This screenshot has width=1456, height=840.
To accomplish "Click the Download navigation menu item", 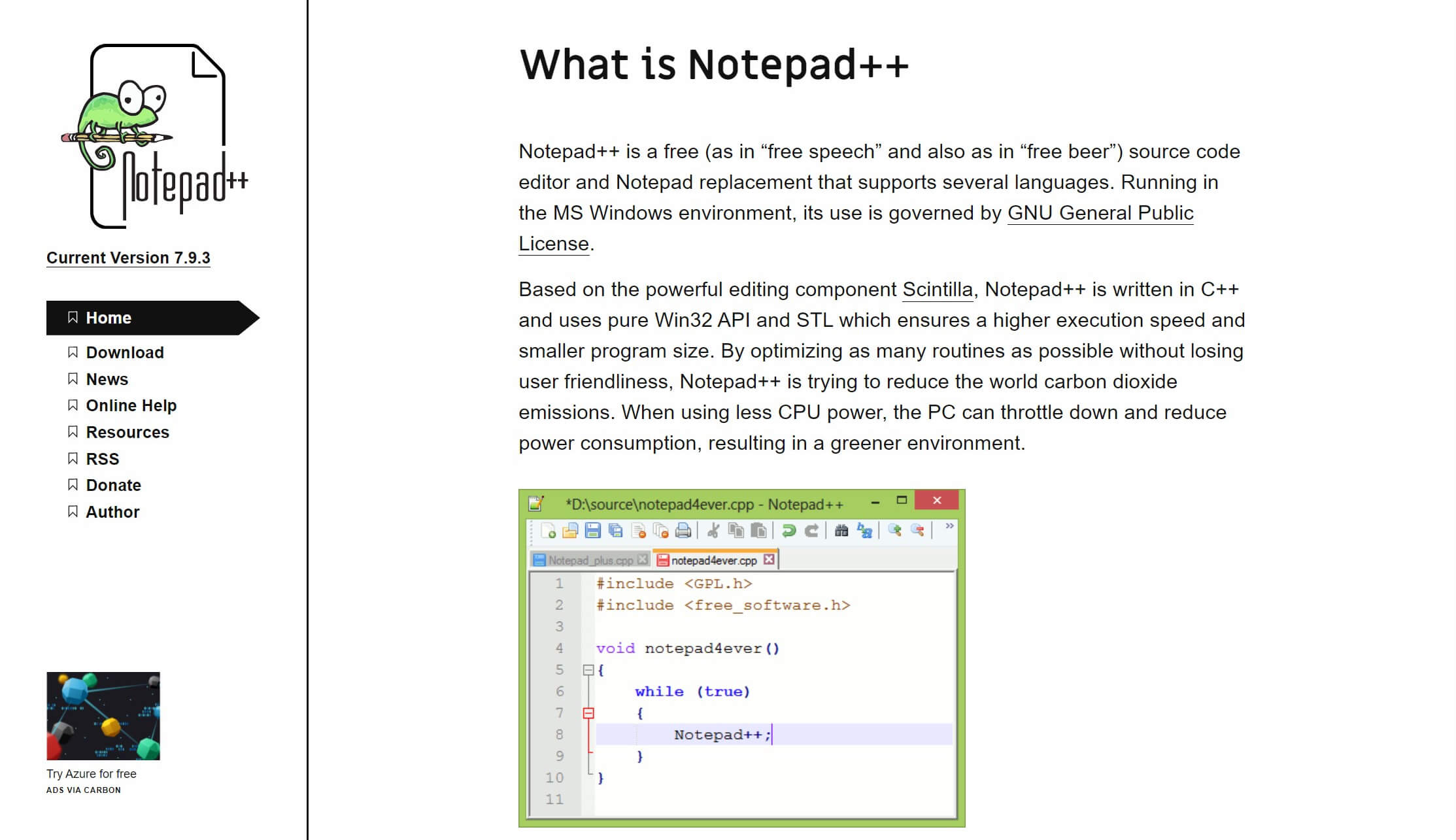I will tap(125, 352).
